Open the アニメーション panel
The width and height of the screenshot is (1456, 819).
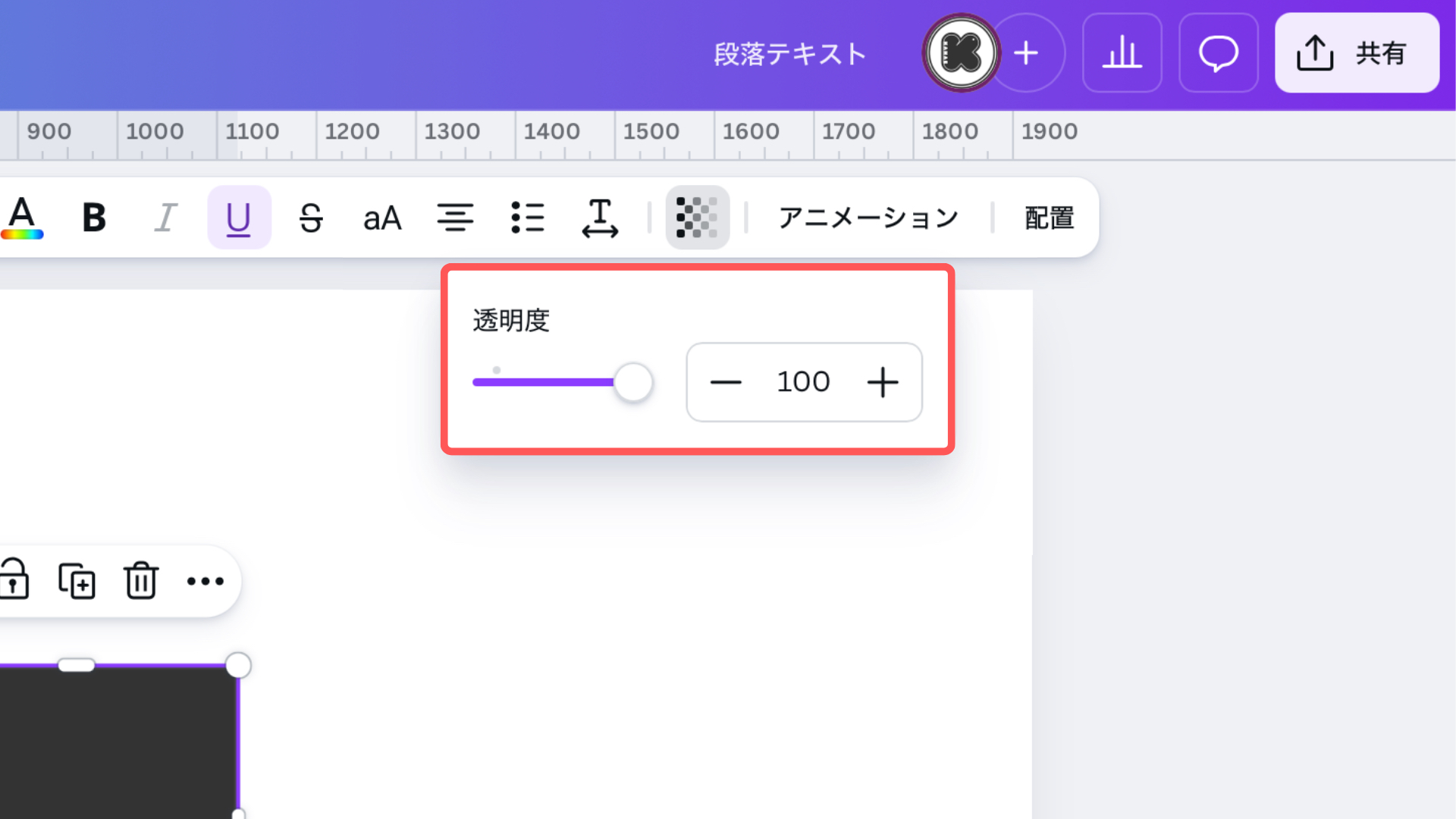(x=868, y=218)
